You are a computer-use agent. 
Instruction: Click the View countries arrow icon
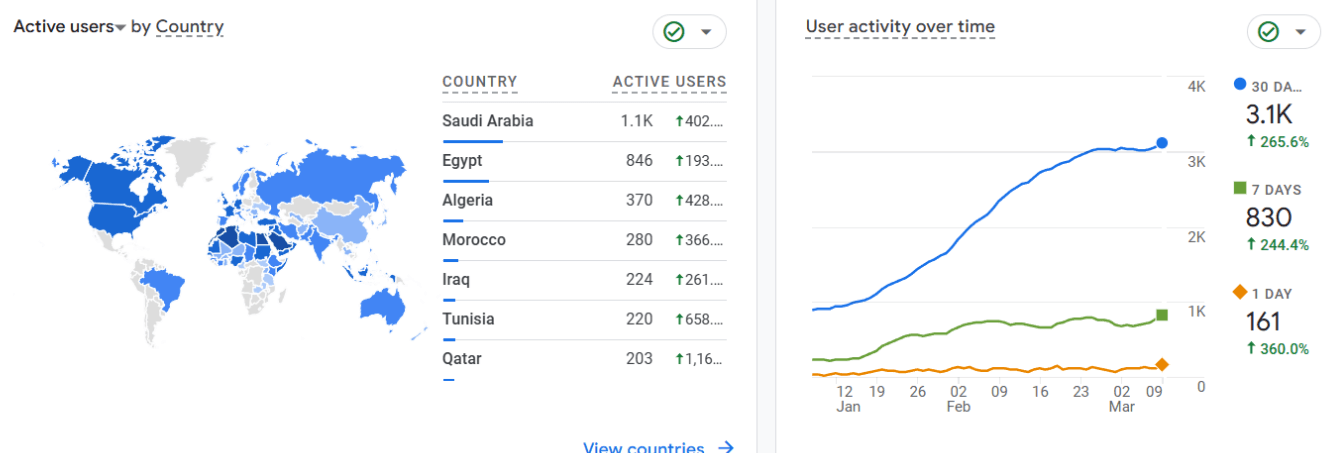(726, 447)
